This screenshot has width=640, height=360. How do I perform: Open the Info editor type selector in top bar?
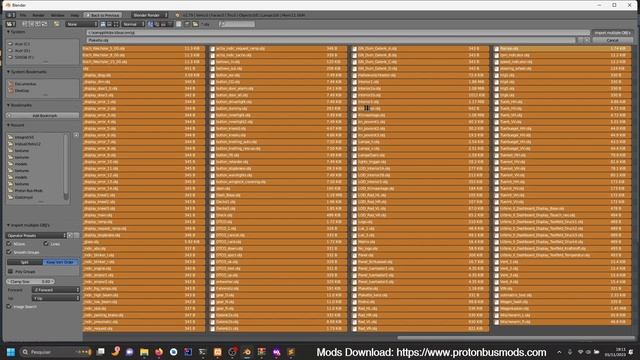11,15
